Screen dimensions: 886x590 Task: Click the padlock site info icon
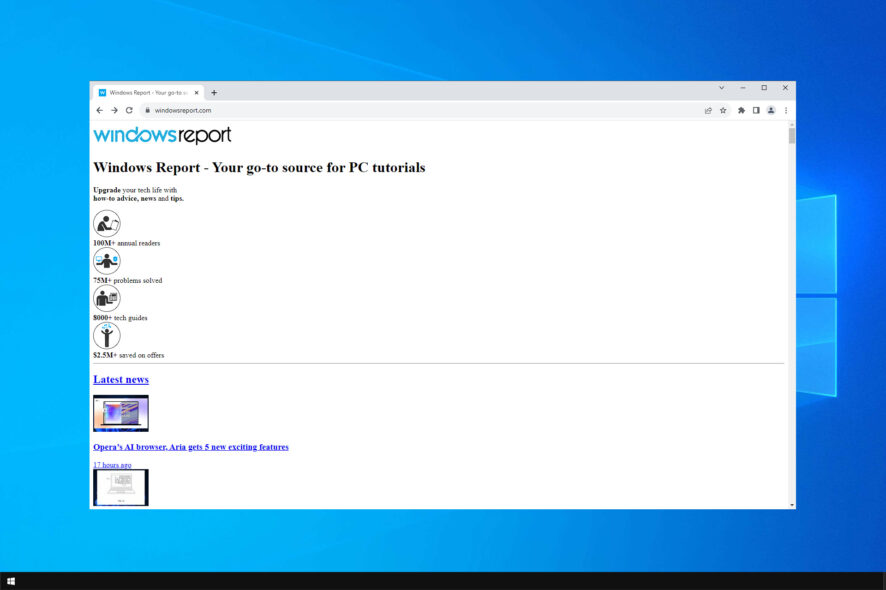click(x=147, y=110)
